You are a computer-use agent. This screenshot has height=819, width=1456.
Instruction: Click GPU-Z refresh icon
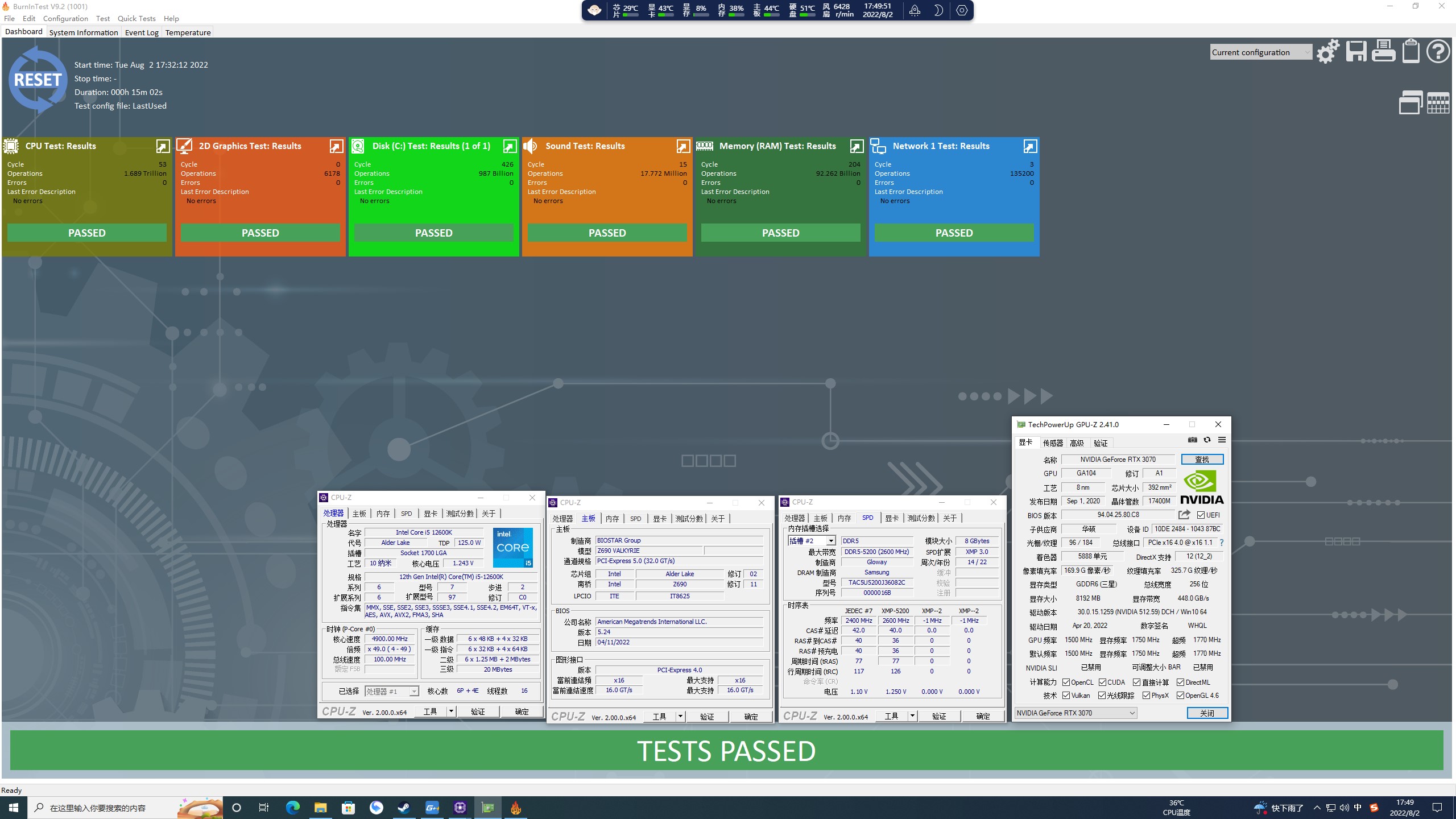(x=1207, y=440)
